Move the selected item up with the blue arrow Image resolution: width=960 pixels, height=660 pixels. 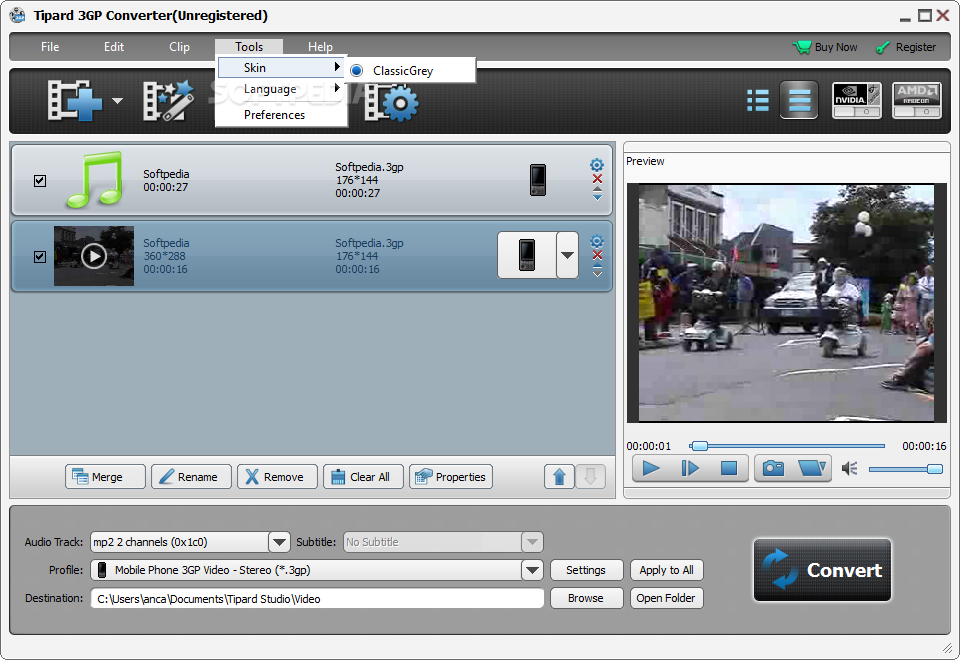point(559,477)
